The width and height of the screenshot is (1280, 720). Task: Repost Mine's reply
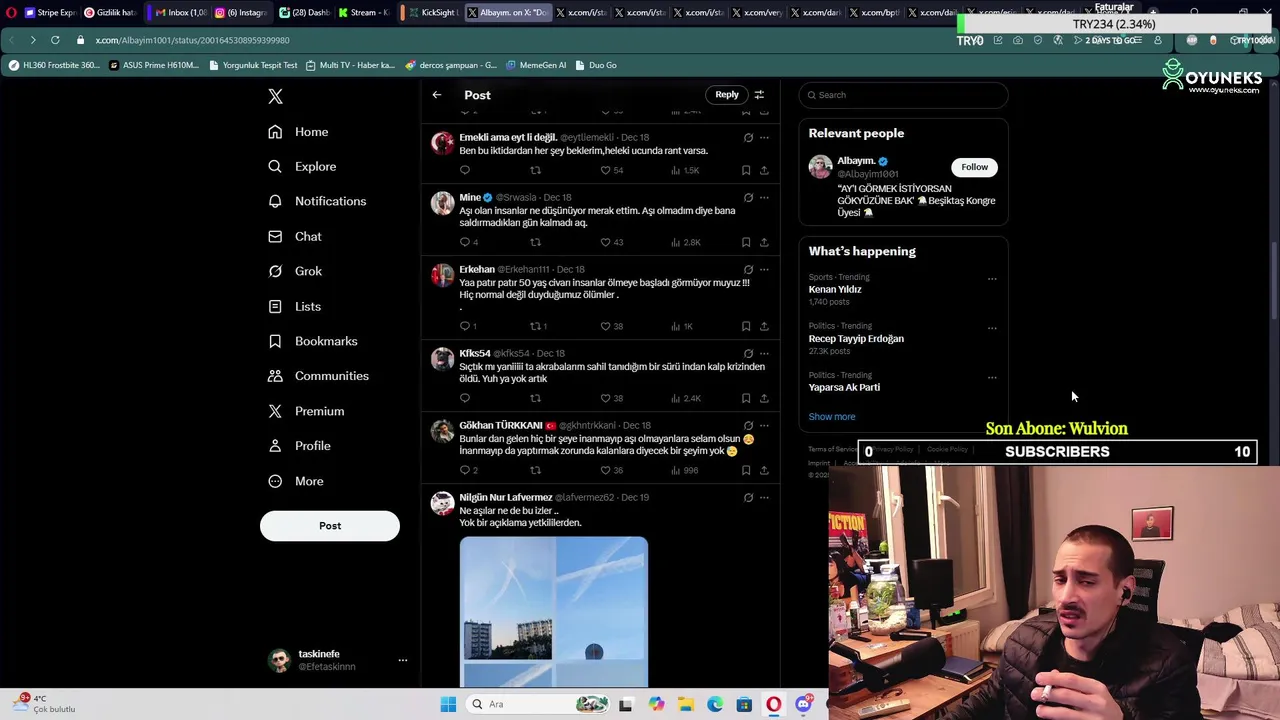[535, 242]
